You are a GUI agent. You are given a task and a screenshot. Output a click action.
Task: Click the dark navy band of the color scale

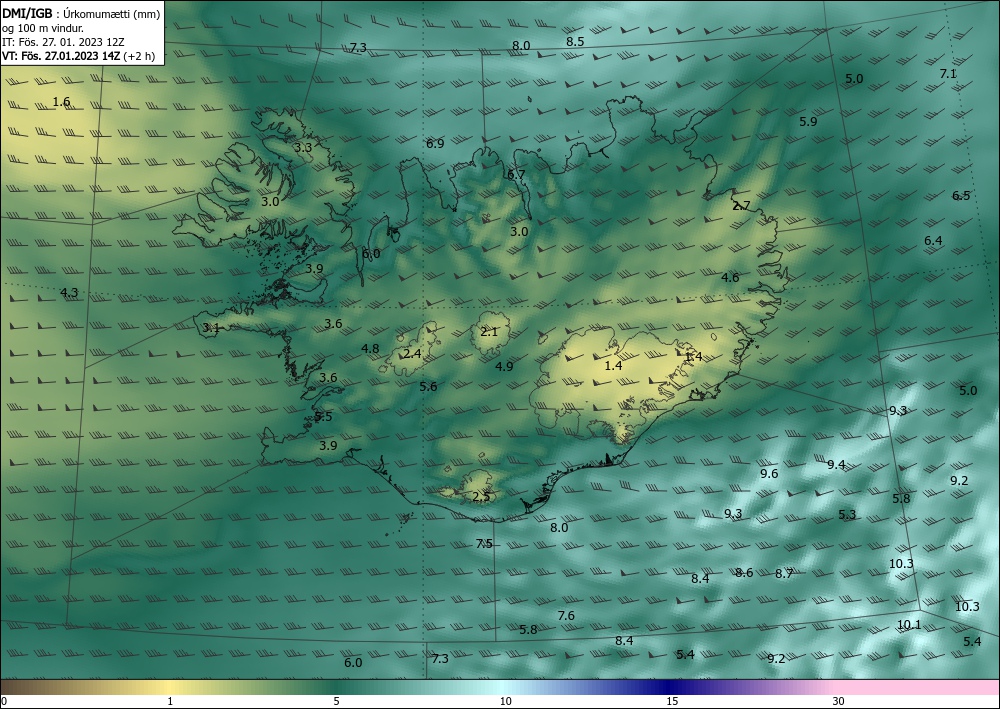point(670,687)
